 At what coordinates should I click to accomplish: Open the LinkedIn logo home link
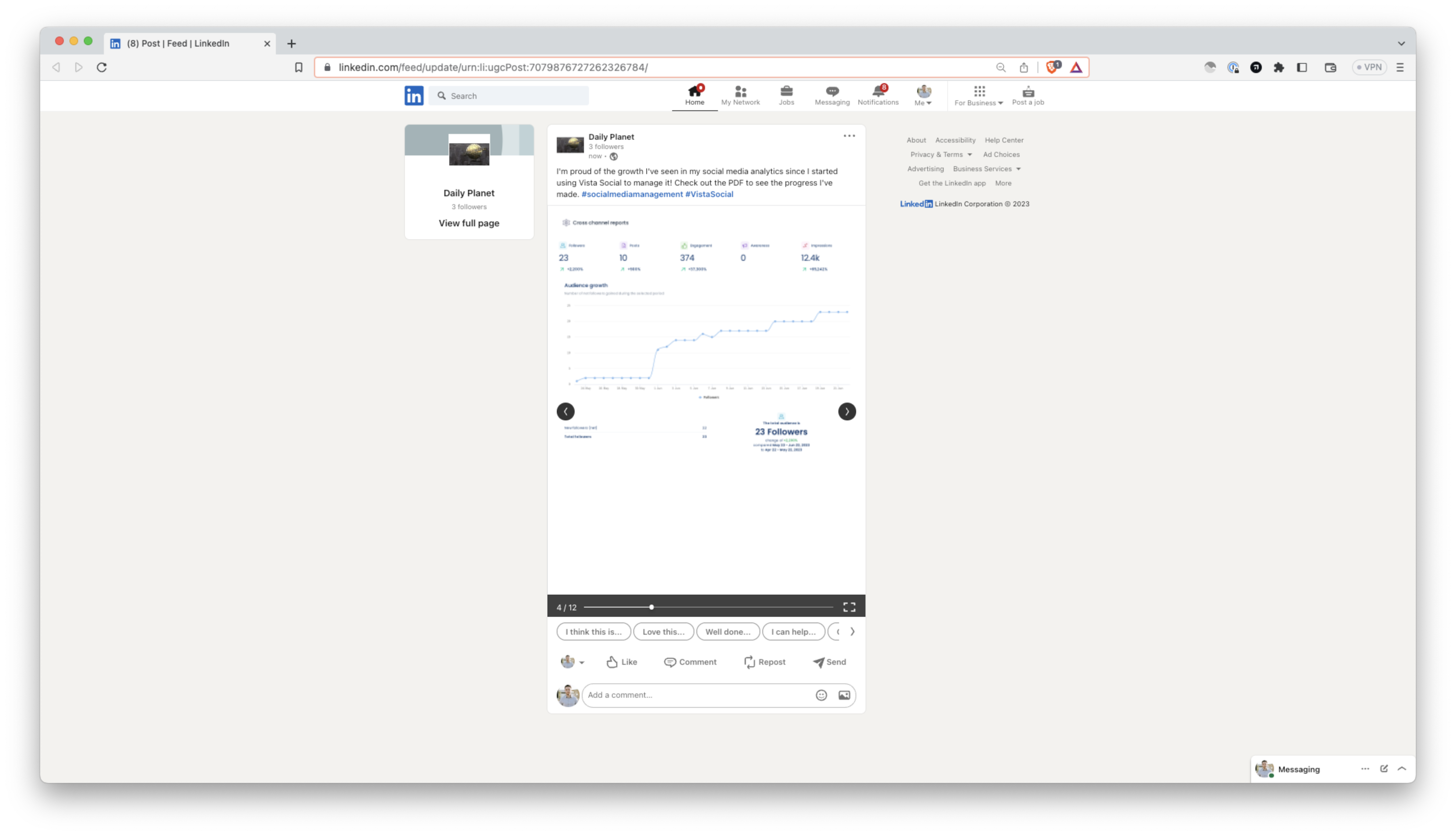pyautogui.click(x=413, y=95)
